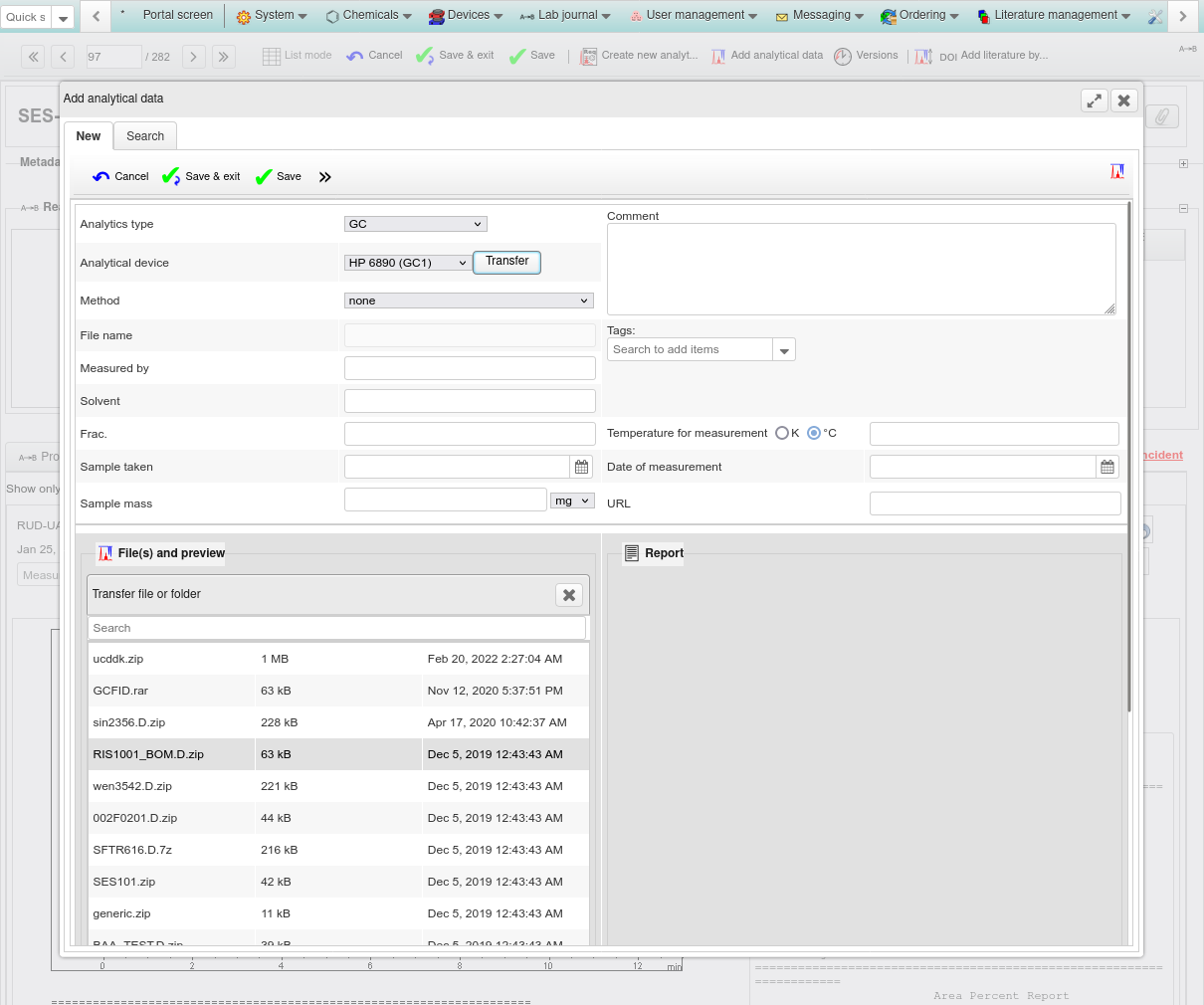The image size is (1204, 1005).
Task: Close the Transfer file or folder panel
Action: pyautogui.click(x=569, y=595)
